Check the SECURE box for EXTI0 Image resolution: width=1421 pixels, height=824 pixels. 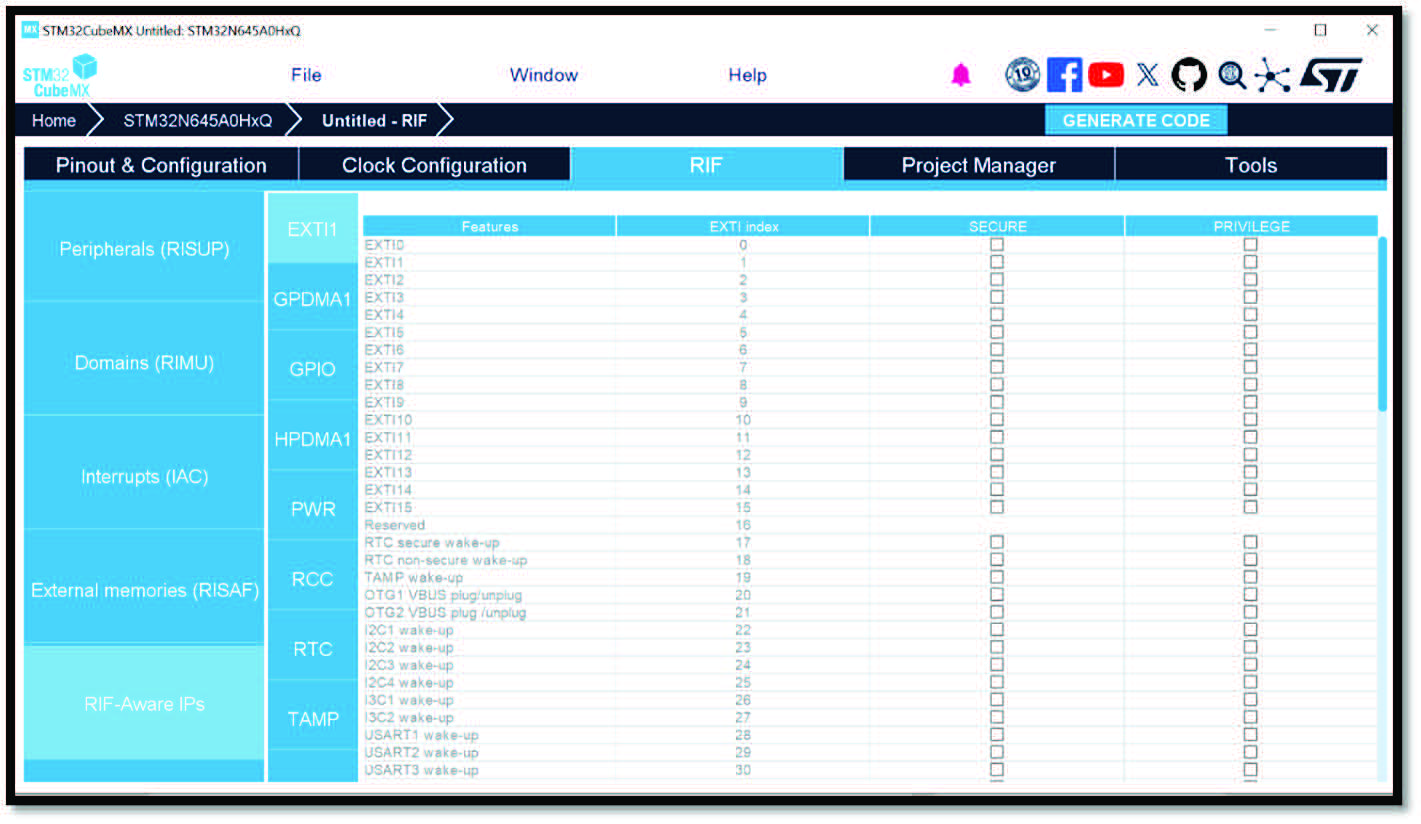pyautogui.click(x=997, y=245)
